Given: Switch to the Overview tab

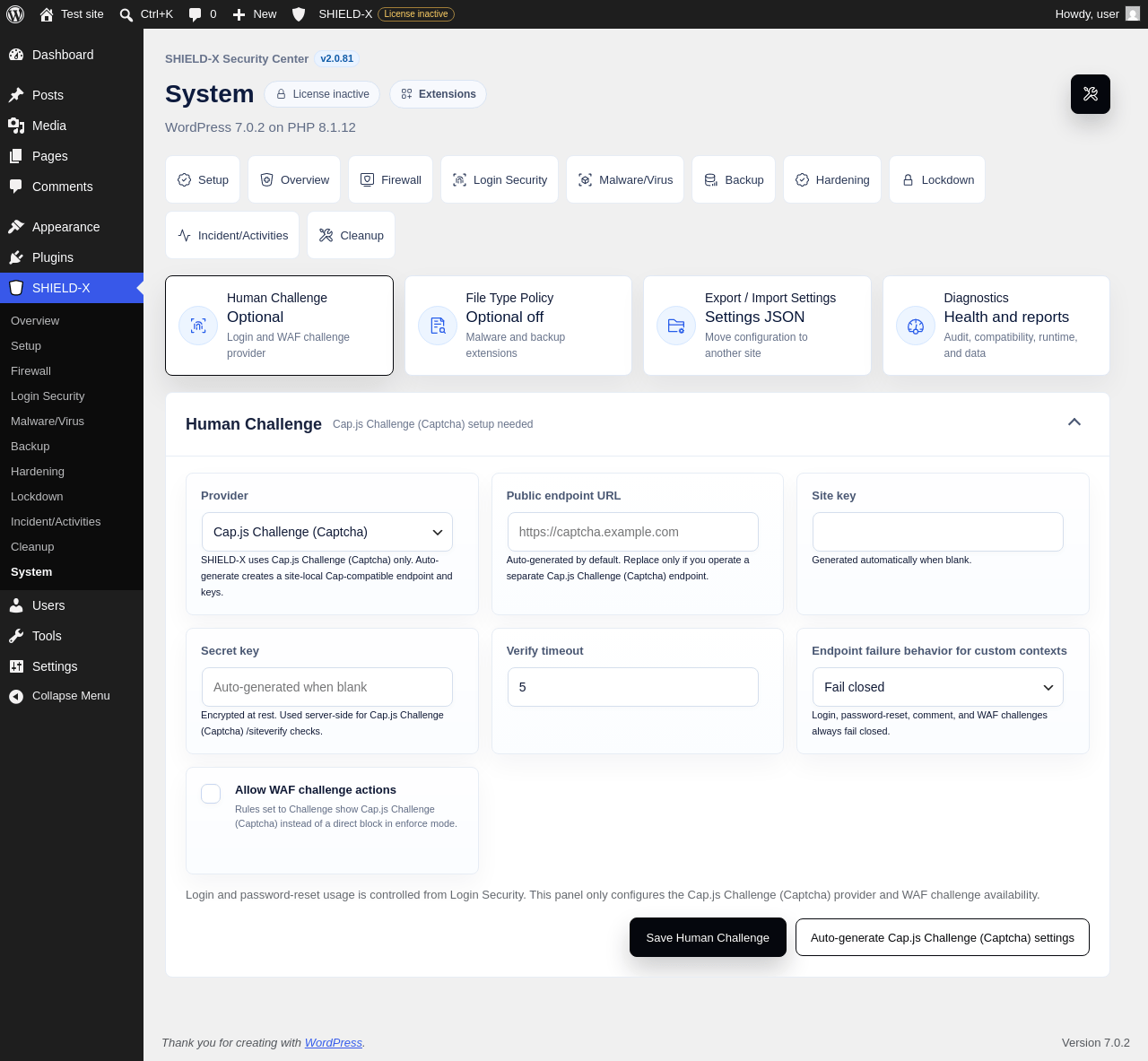Looking at the screenshot, I should [x=294, y=179].
